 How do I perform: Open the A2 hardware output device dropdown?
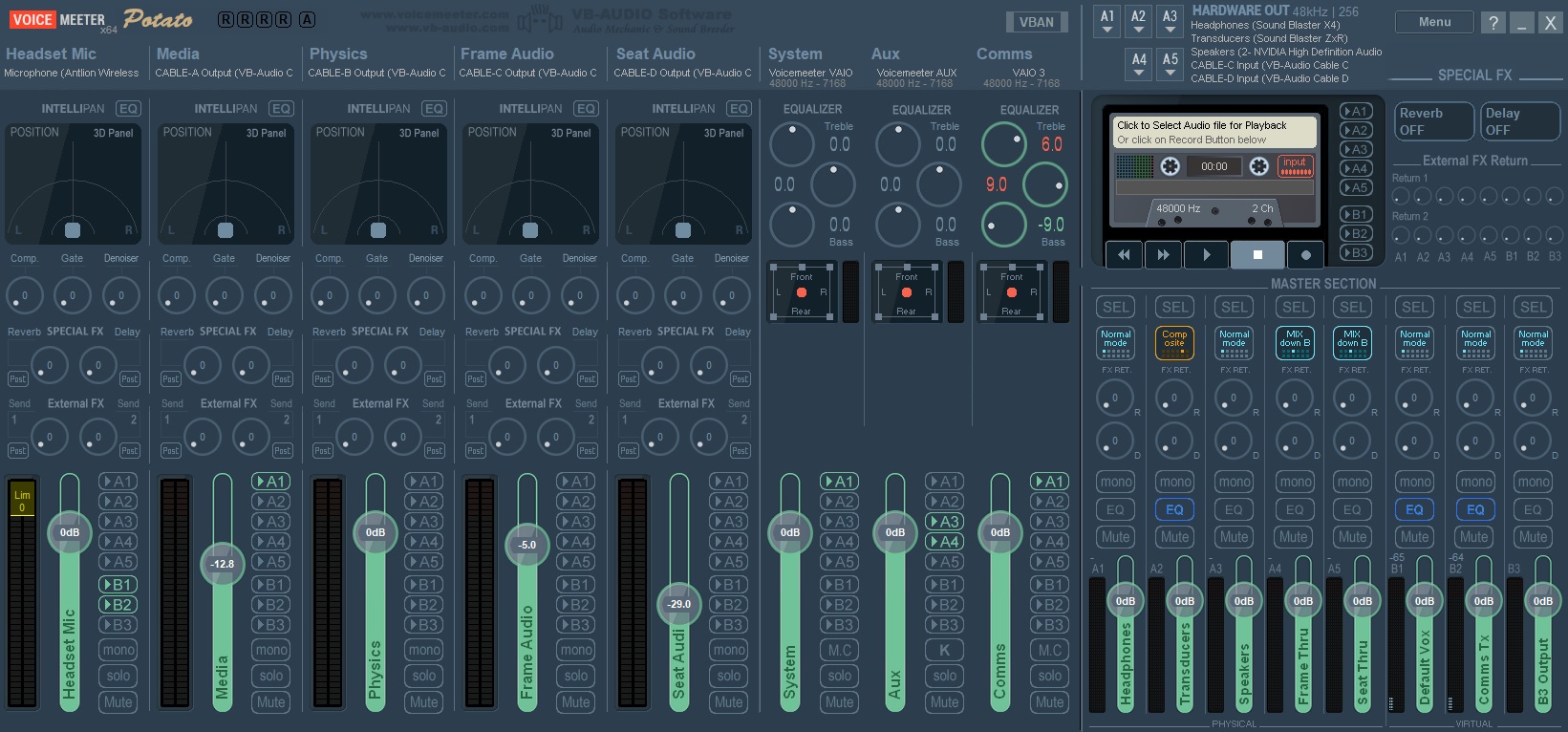(1138, 23)
